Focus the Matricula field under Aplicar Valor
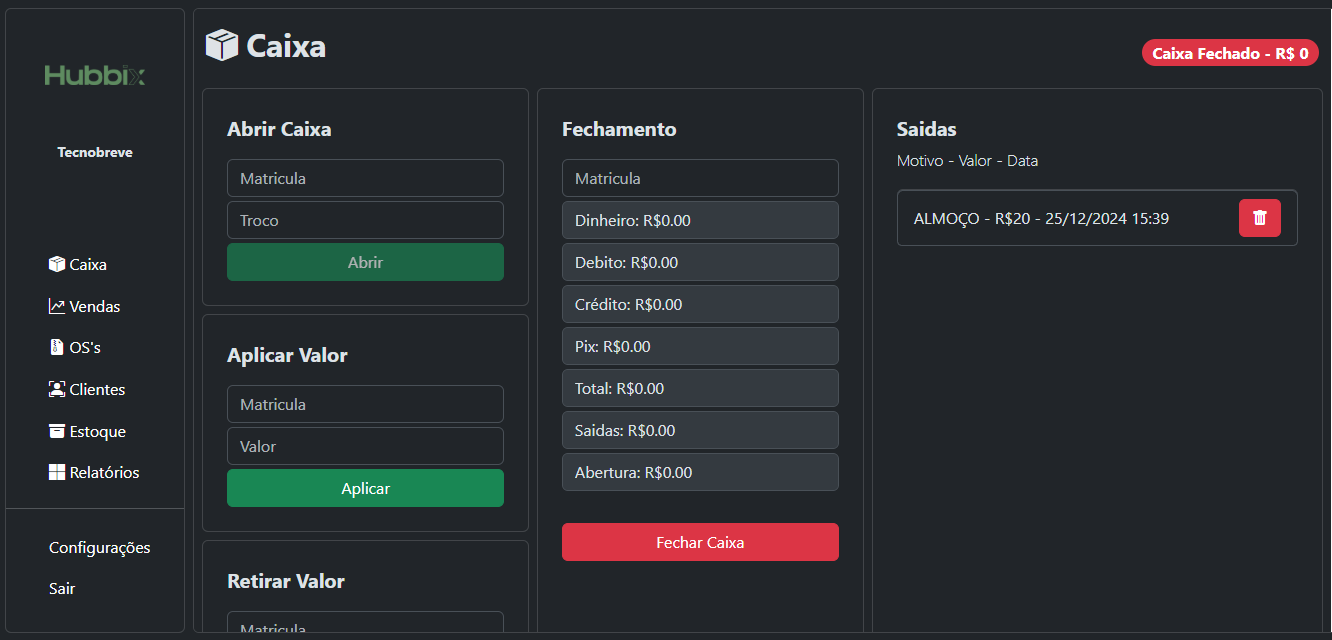This screenshot has width=1332, height=640. 365,404
